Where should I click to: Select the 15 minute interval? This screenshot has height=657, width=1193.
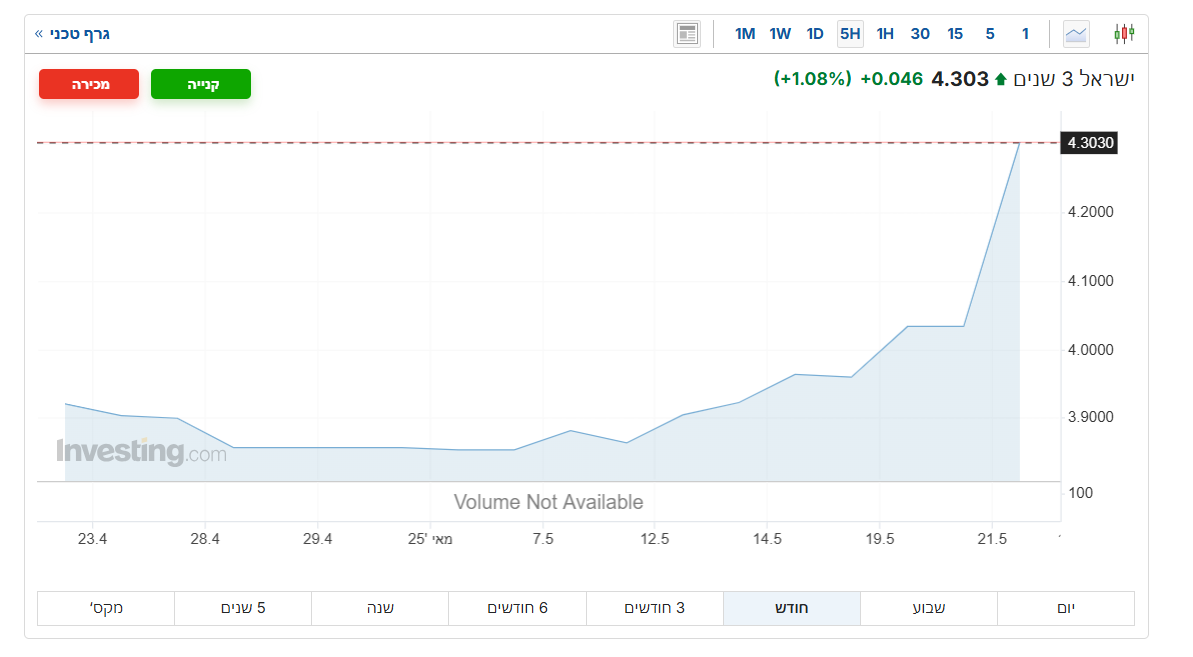(x=955, y=34)
